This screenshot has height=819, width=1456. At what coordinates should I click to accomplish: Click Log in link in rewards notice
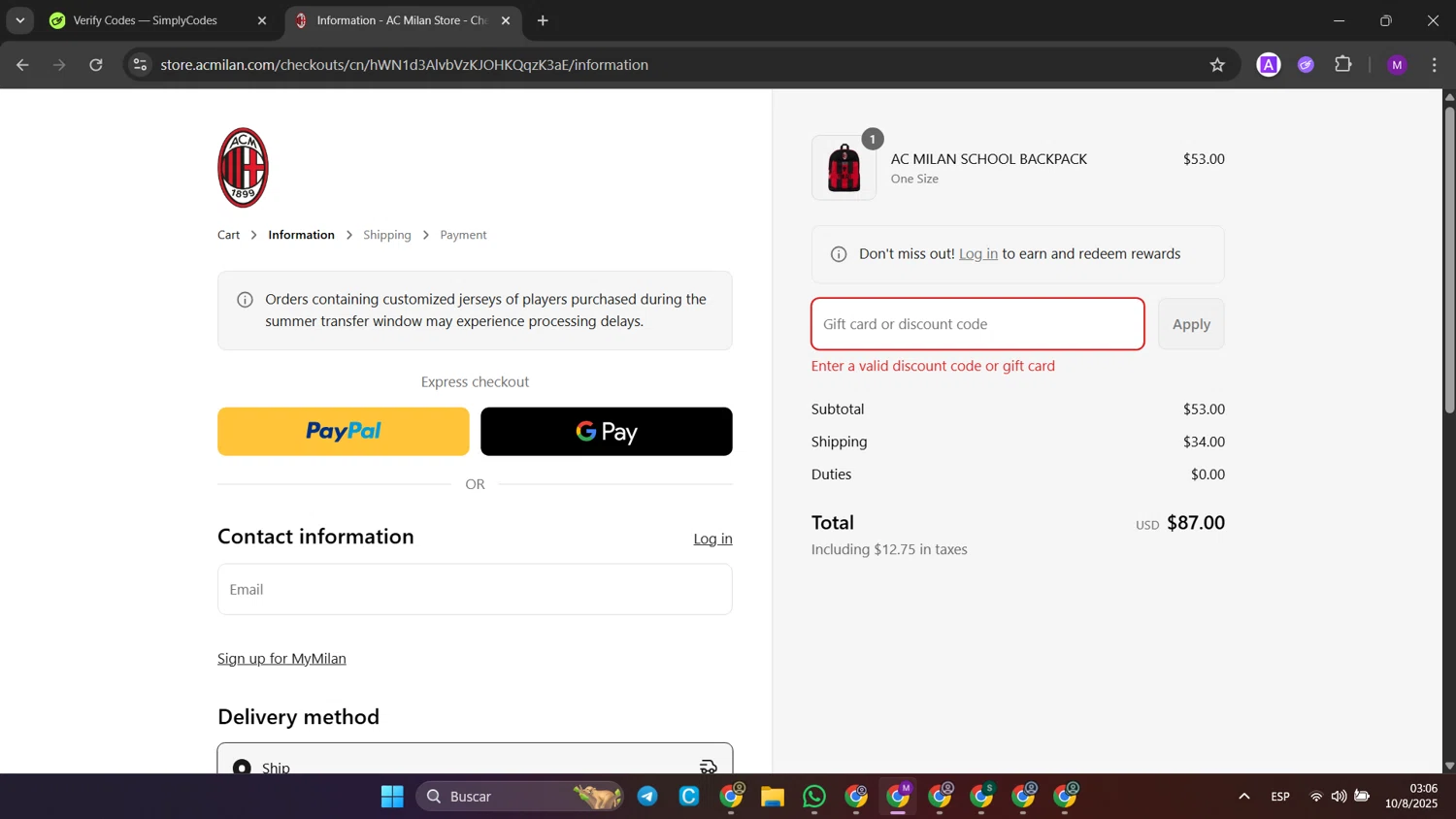click(x=977, y=254)
